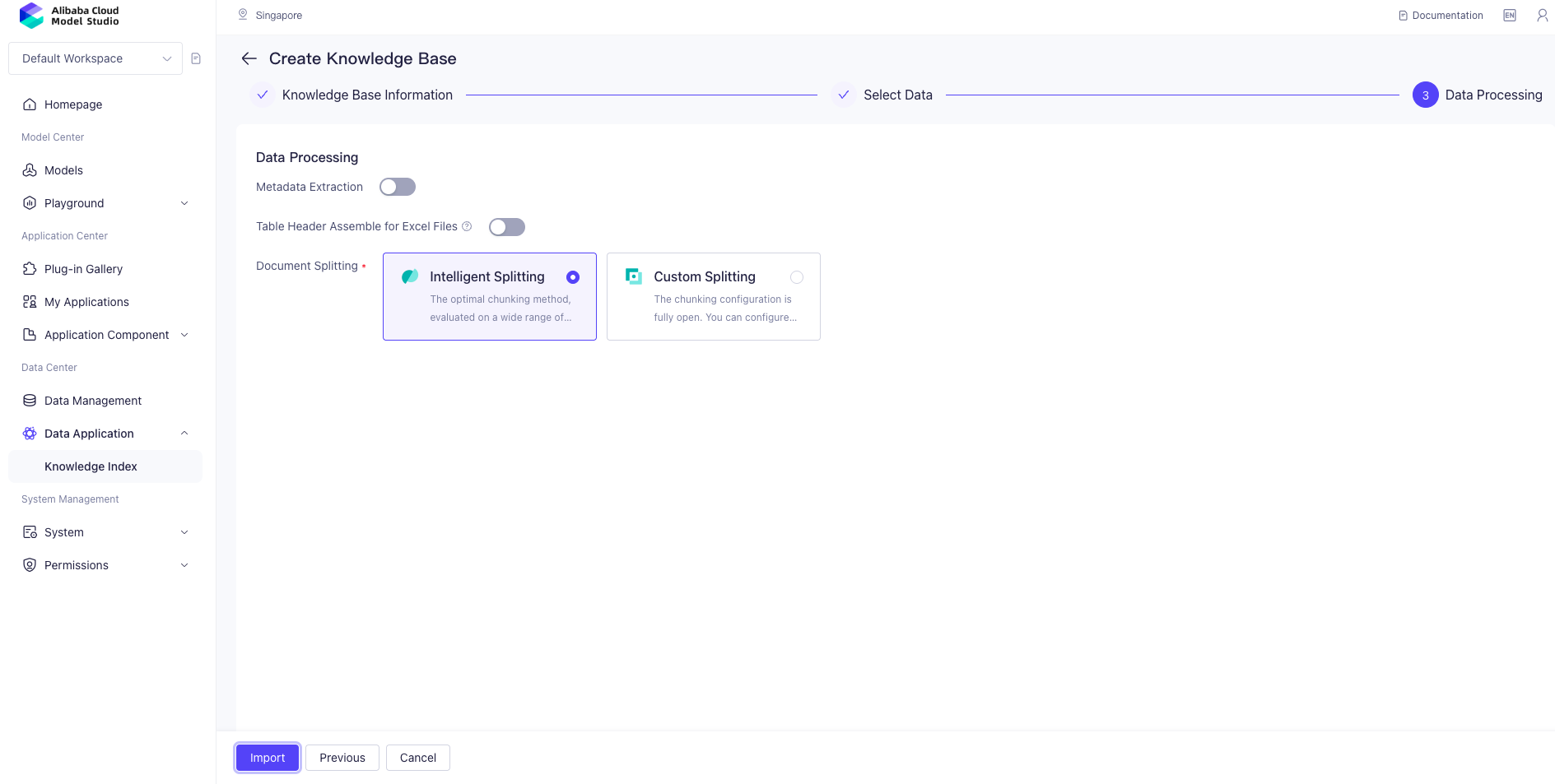
Task: Click the help icon beside Excel Files label
Action: pyautogui.click(x=467, y=226)
